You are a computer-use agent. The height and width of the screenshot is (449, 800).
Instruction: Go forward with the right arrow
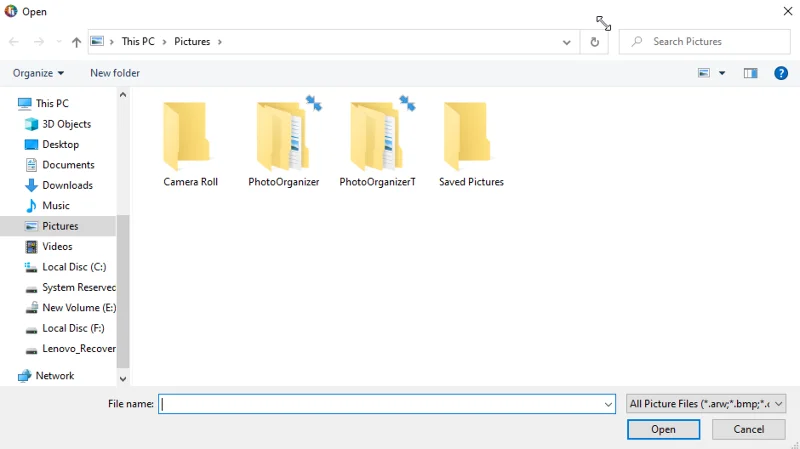coord(39,42)
